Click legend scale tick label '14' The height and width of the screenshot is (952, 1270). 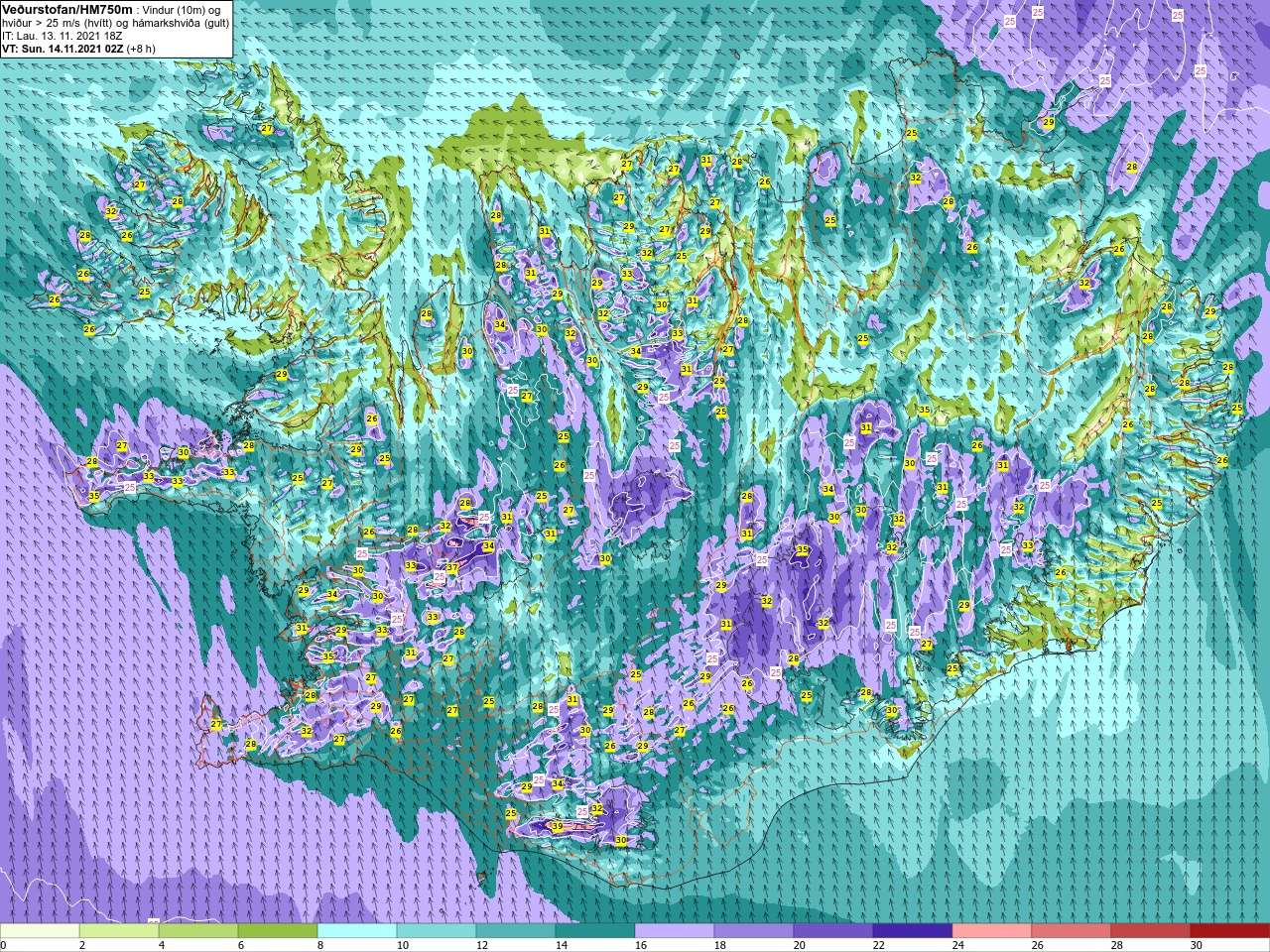coord(562,945)
